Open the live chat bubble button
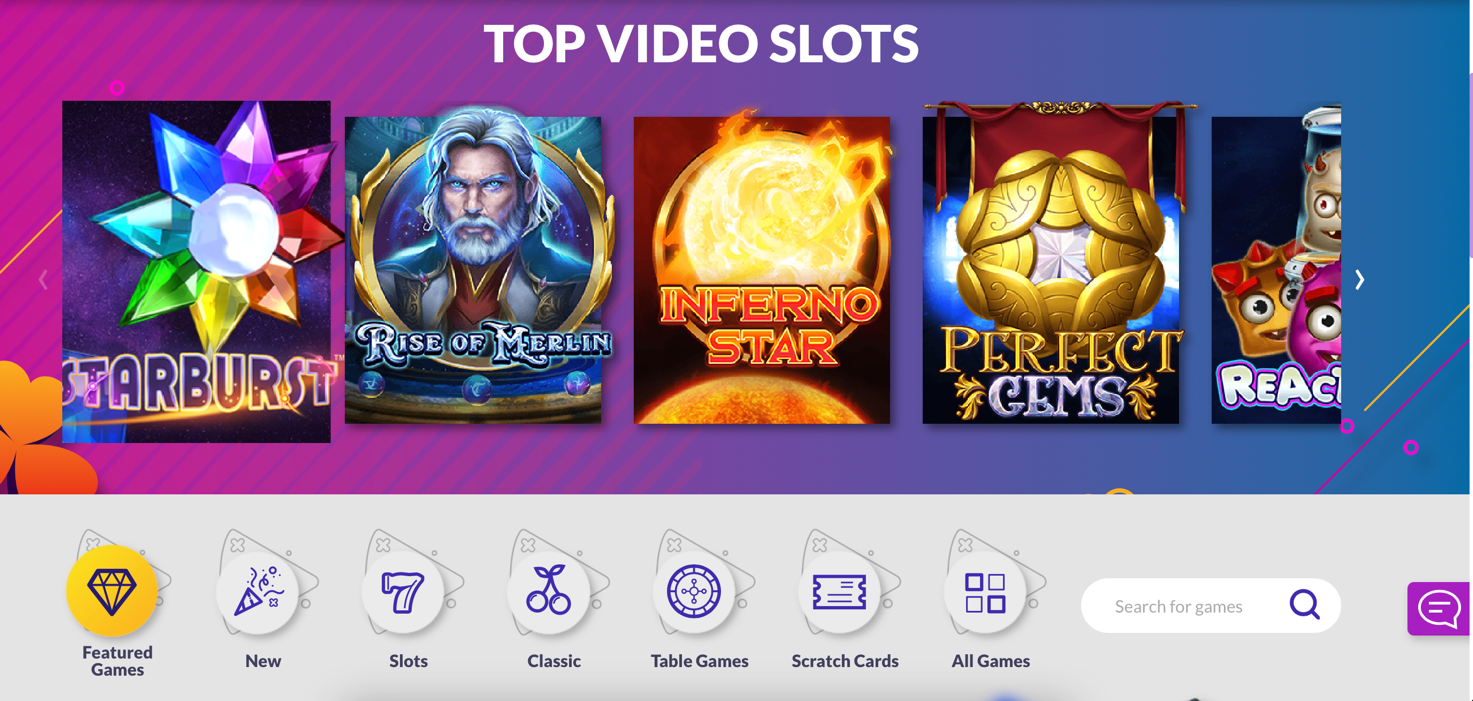Screen dimensions: 1473x701 click(1439, 608)
